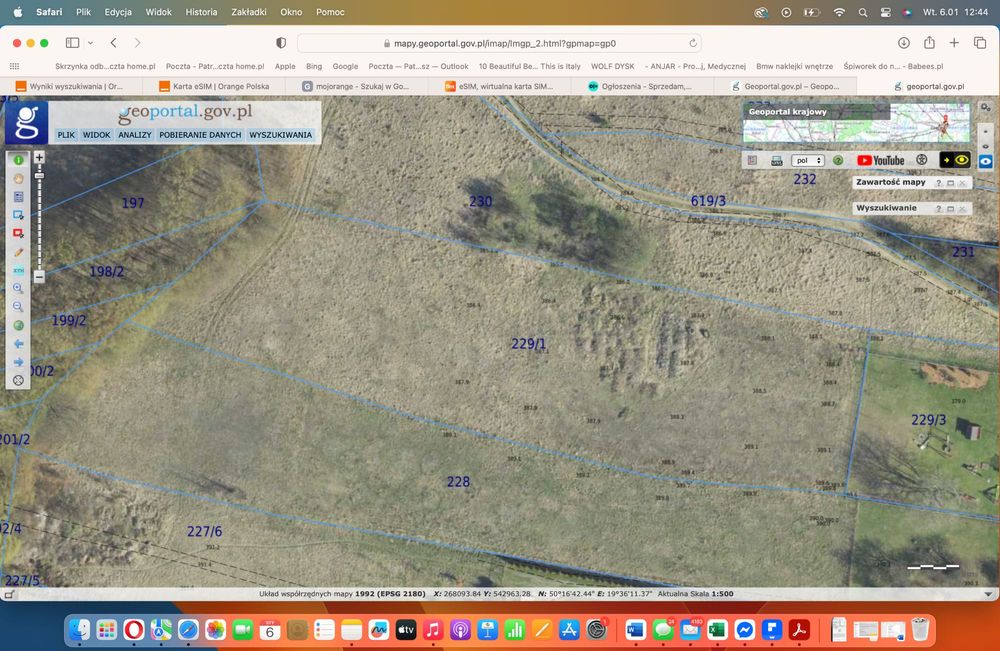Open Safari downloads
1000x651 pixels.
click(x=904, y=43)
